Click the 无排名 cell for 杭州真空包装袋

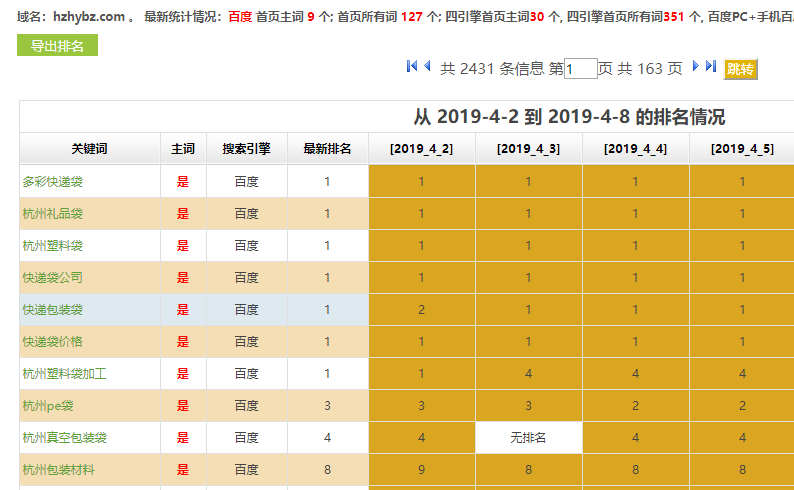point(528,438)
